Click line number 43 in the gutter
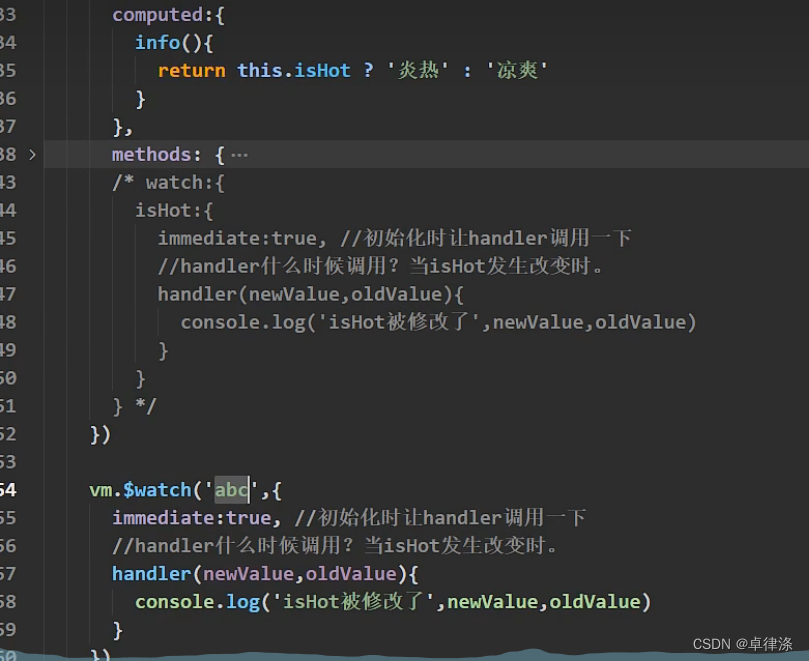 pos(8,182)
